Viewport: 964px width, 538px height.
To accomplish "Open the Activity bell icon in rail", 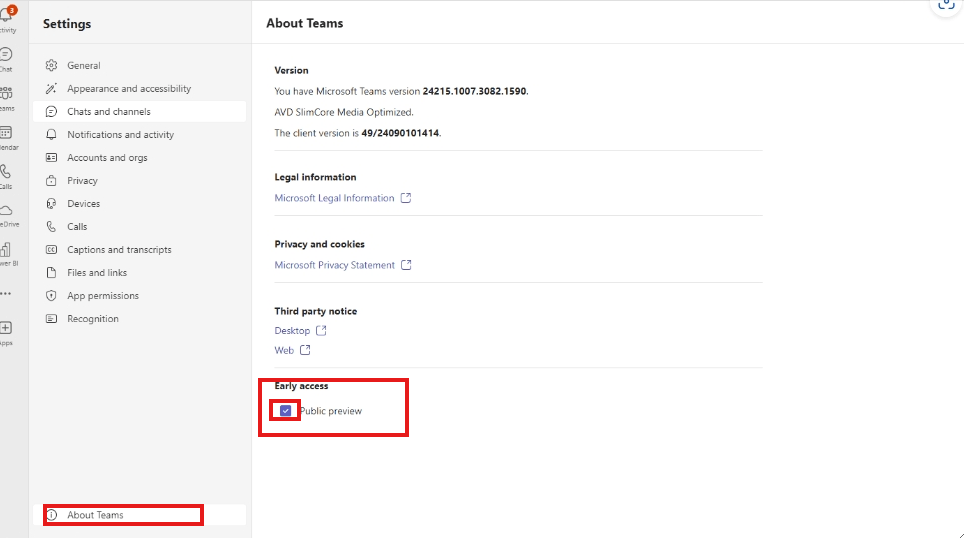I will click(7, 15).
